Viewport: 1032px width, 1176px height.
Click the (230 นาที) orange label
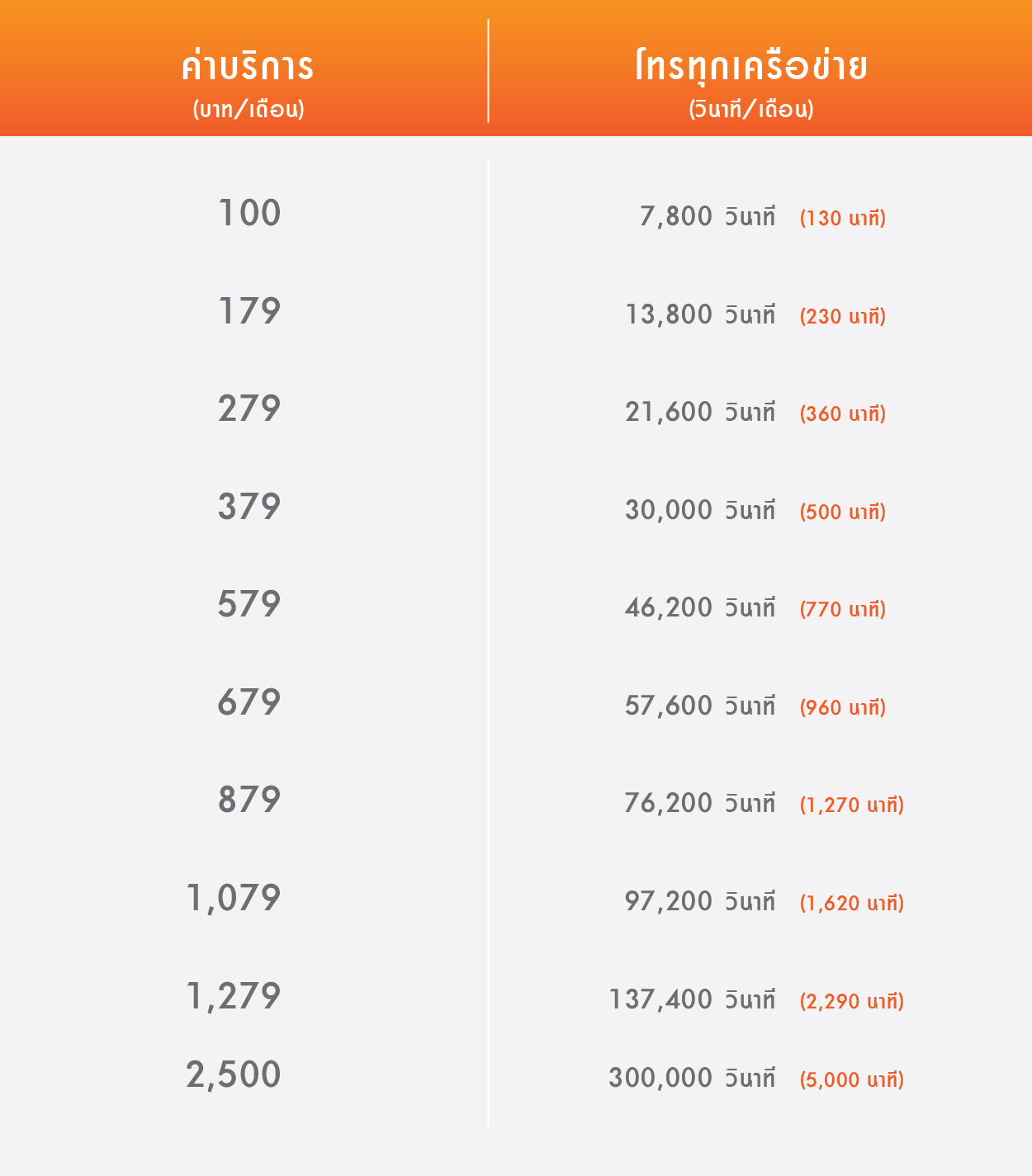(x=842, y=316)
